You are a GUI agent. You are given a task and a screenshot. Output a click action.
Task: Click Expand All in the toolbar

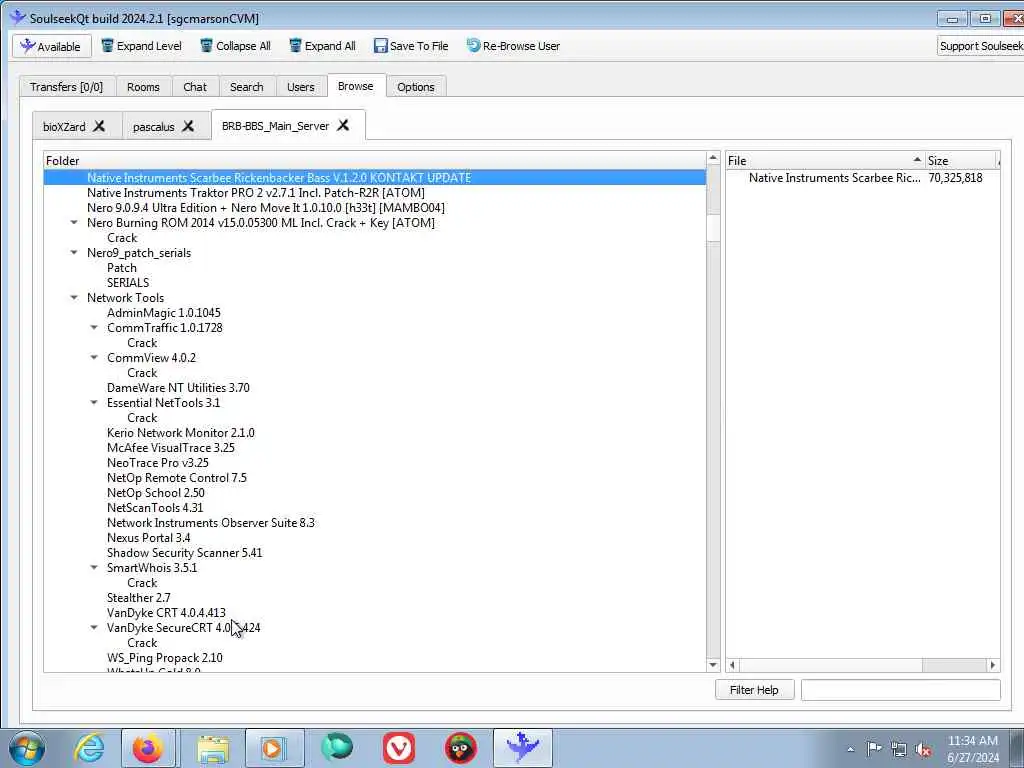click(x=323, y=46)
